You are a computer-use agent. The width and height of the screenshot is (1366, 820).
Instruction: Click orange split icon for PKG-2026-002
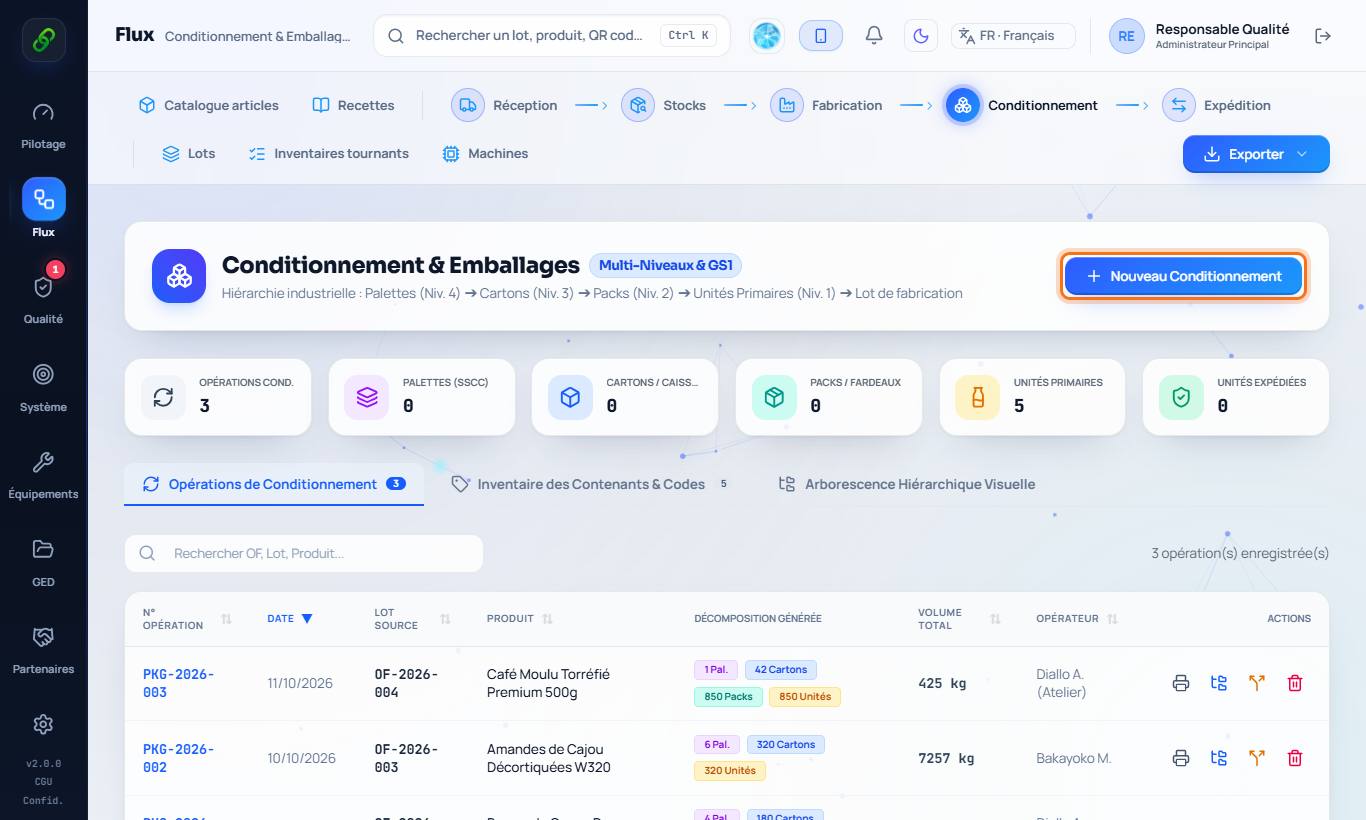tap(1257, 758)
